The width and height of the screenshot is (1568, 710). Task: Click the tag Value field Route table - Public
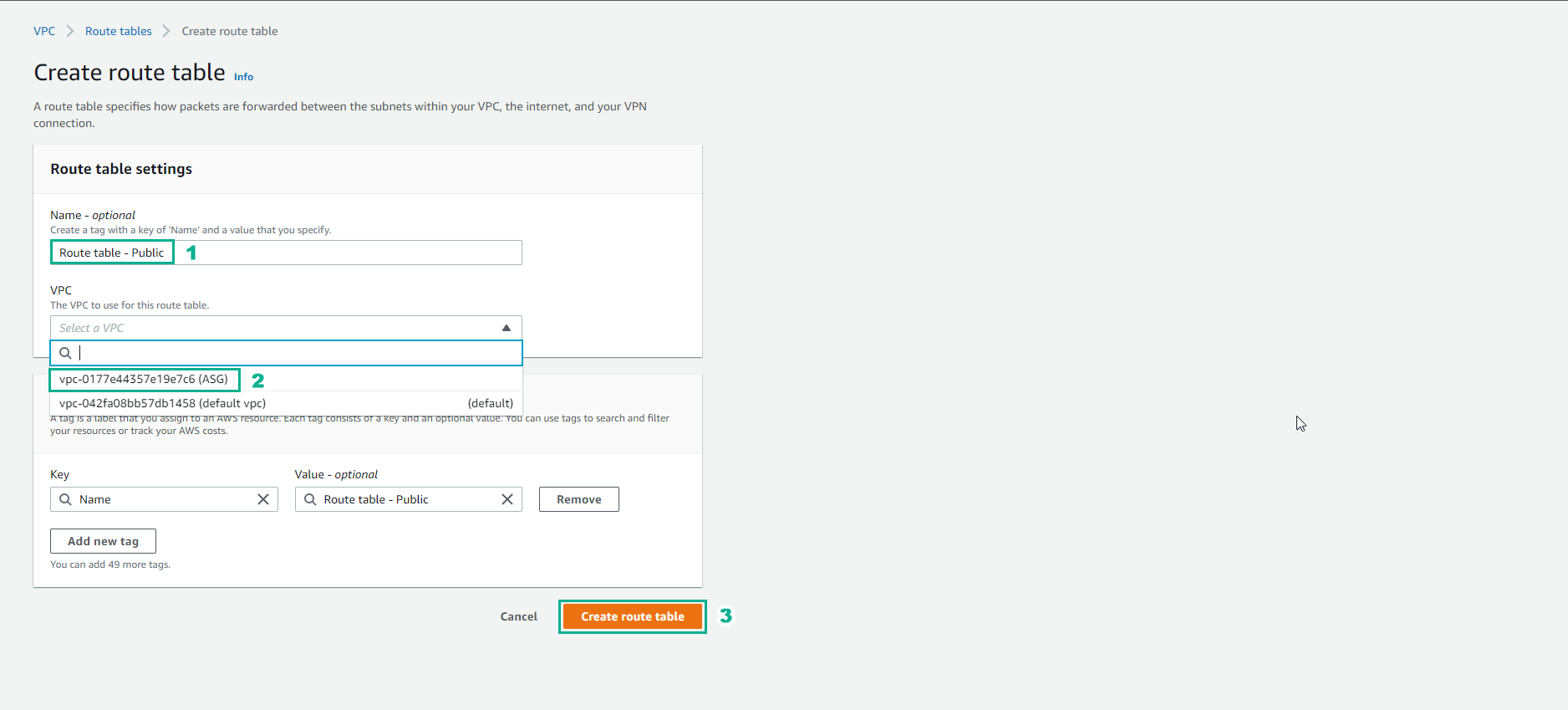(x=409, y=499)
